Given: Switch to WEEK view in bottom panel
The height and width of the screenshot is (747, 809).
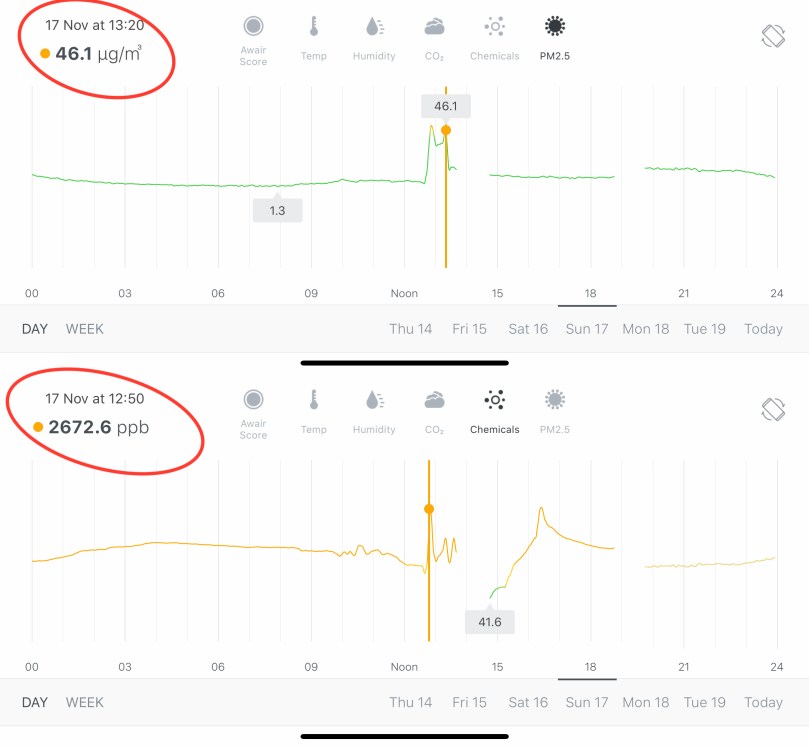Looking at the screenshot, I should [x=85, y=702].
